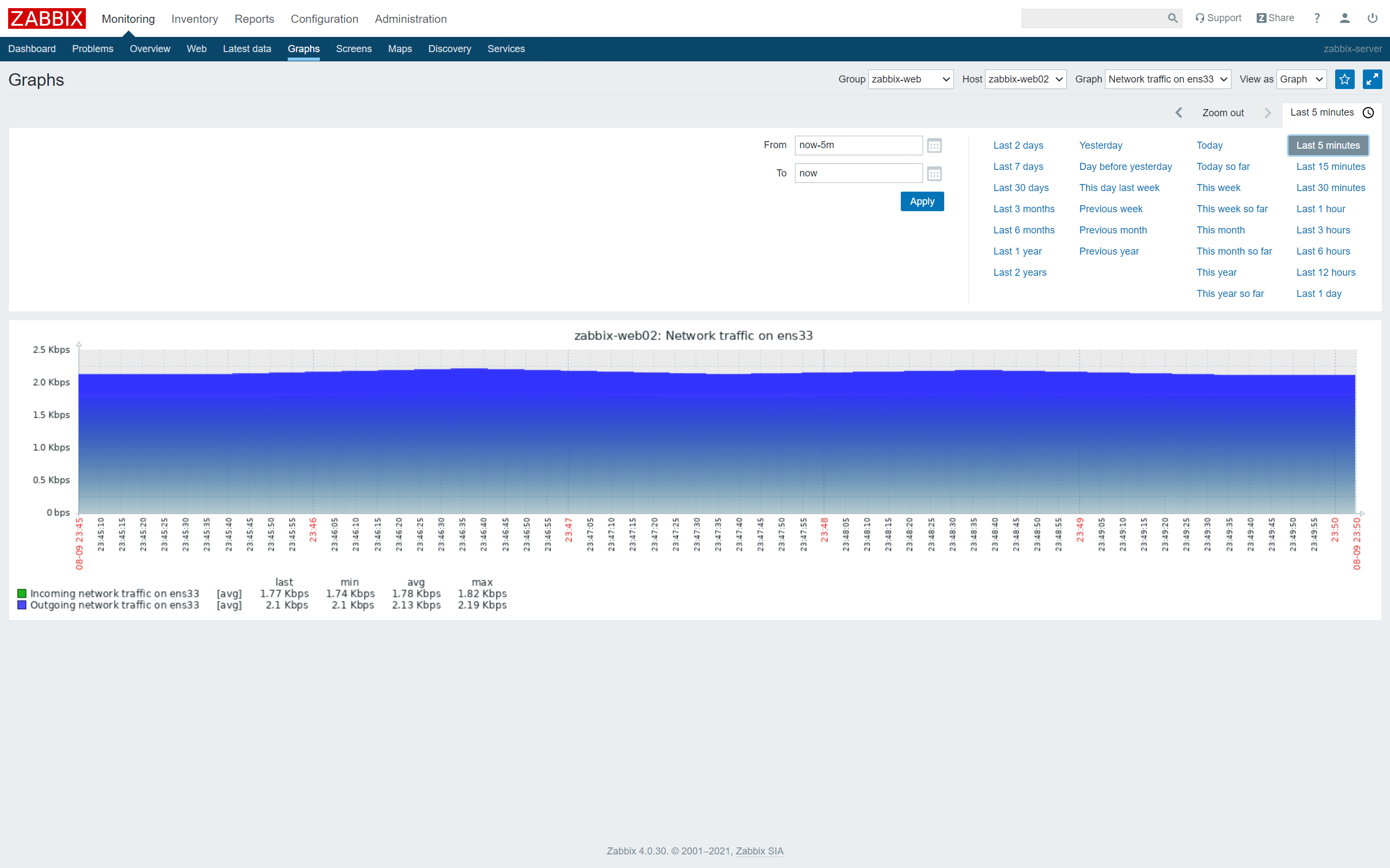The width and height of the screenshot is (1390, 868).
Task: Select the Last 7 days period
Action: [x=1018, y=167]
